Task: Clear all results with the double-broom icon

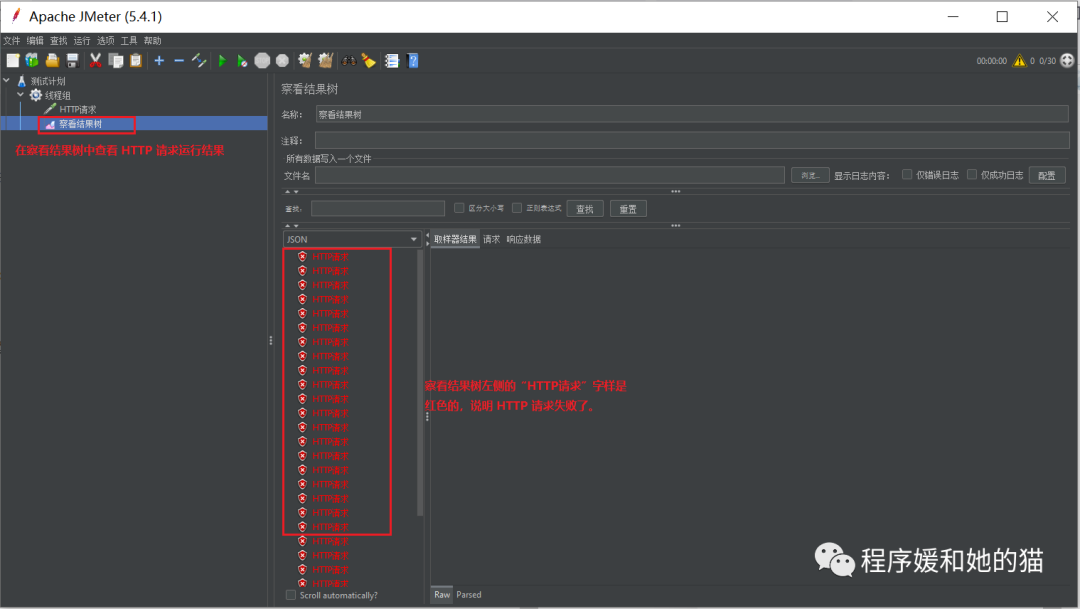Action: pyautogui.click(x=325, y=61)
